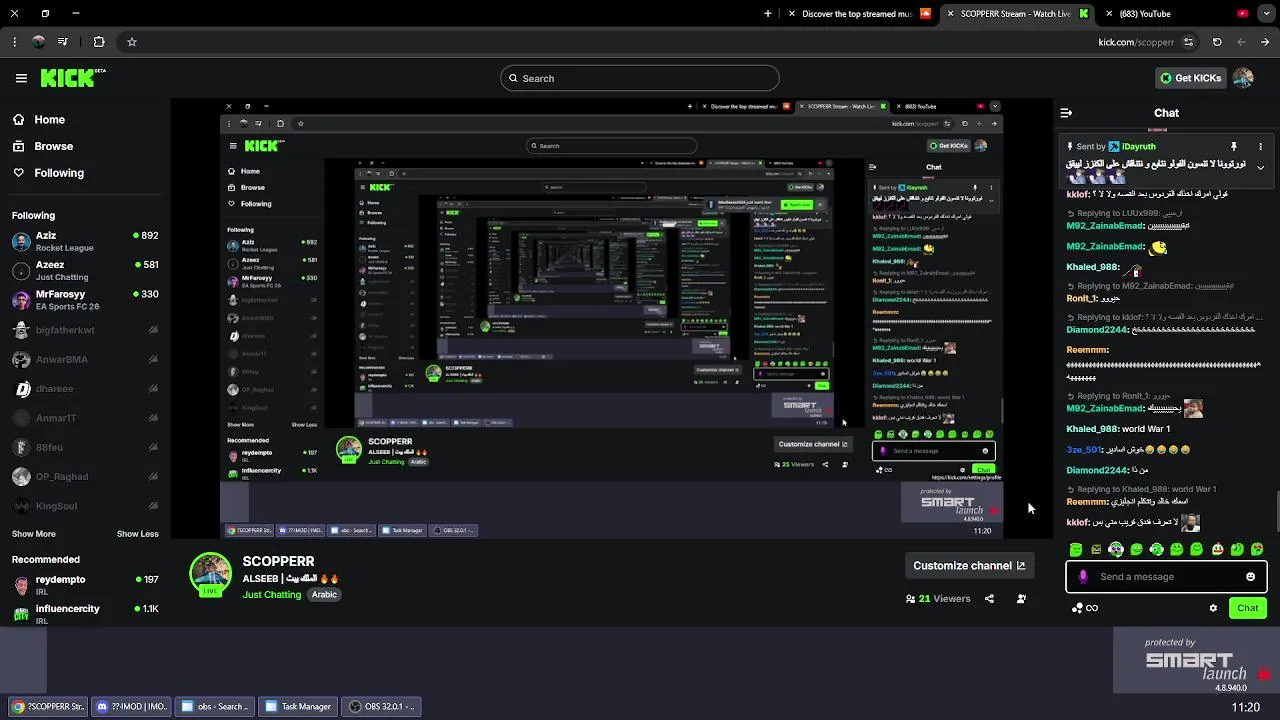Send message with the green Chat button
Viewport: 1280px width, 720px height.
point(1247,608)
